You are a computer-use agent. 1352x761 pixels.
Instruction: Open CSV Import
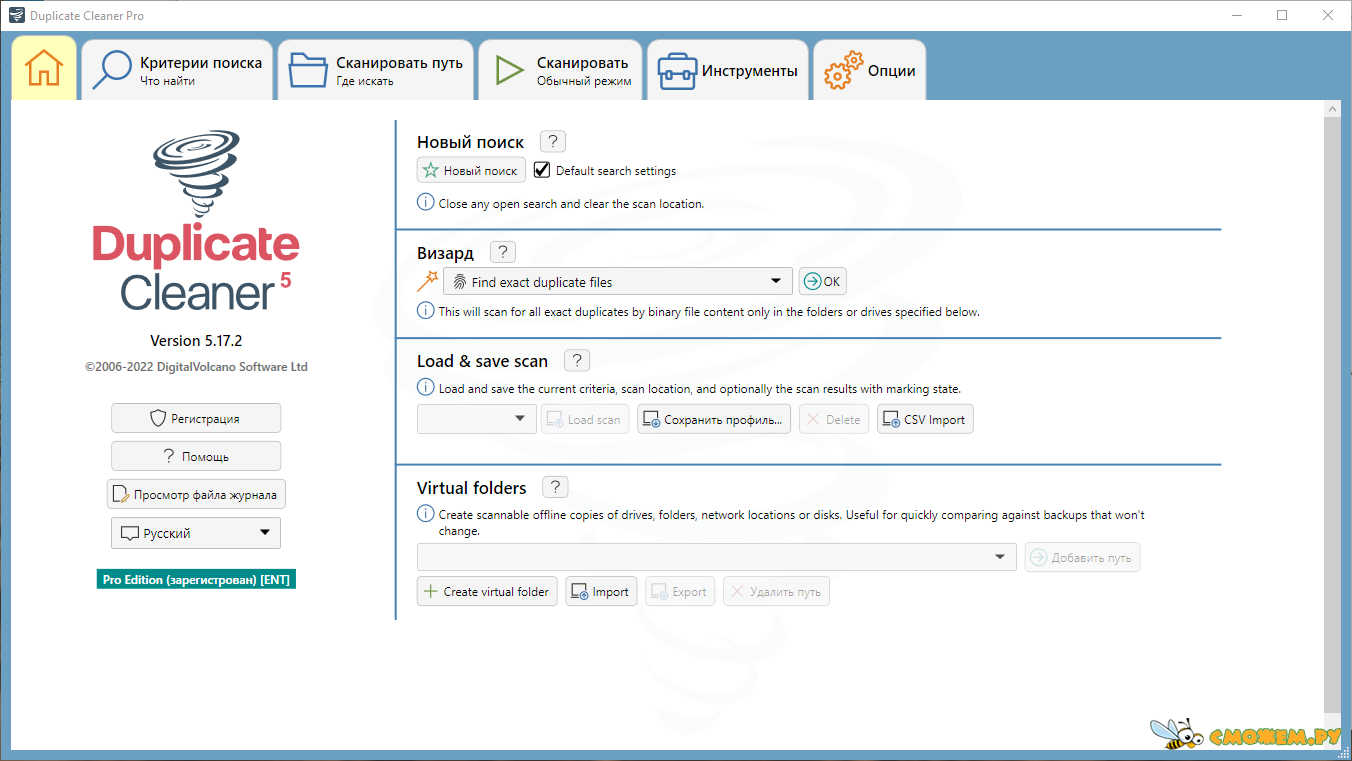925,419
